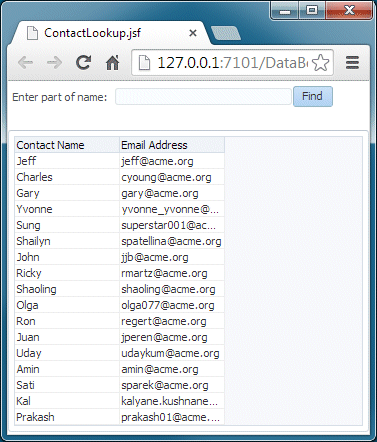Select the Shaoling contact name cell
Viewport: 377px width, 442px height.
[x=67, y=289]
